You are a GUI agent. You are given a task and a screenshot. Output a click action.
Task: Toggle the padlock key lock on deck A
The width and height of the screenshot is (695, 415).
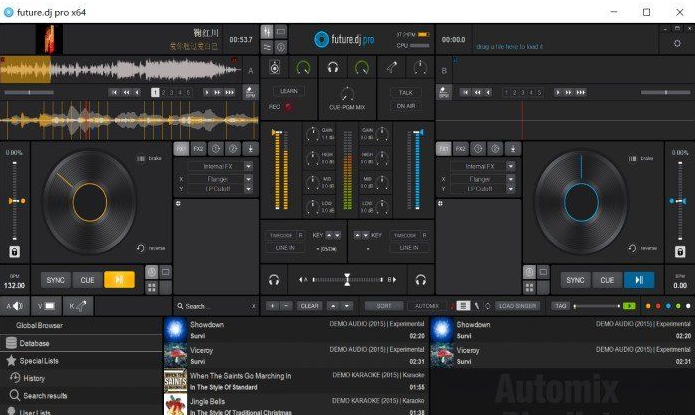pyautogui.click(x=15, y=252)
